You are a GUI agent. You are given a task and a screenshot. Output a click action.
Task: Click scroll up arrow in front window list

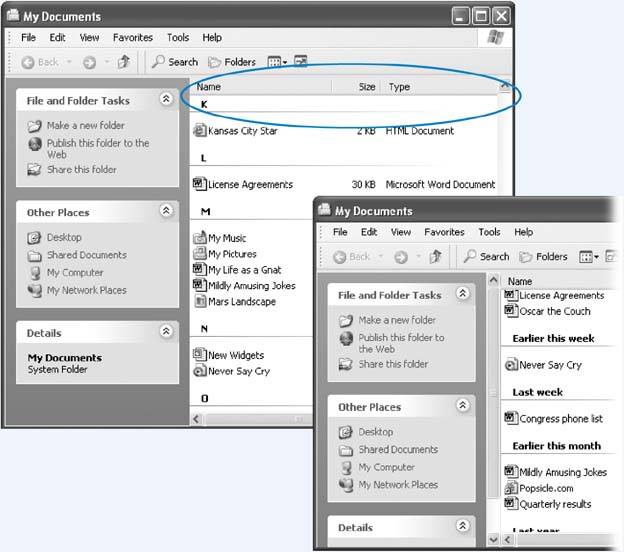[493, 280]
